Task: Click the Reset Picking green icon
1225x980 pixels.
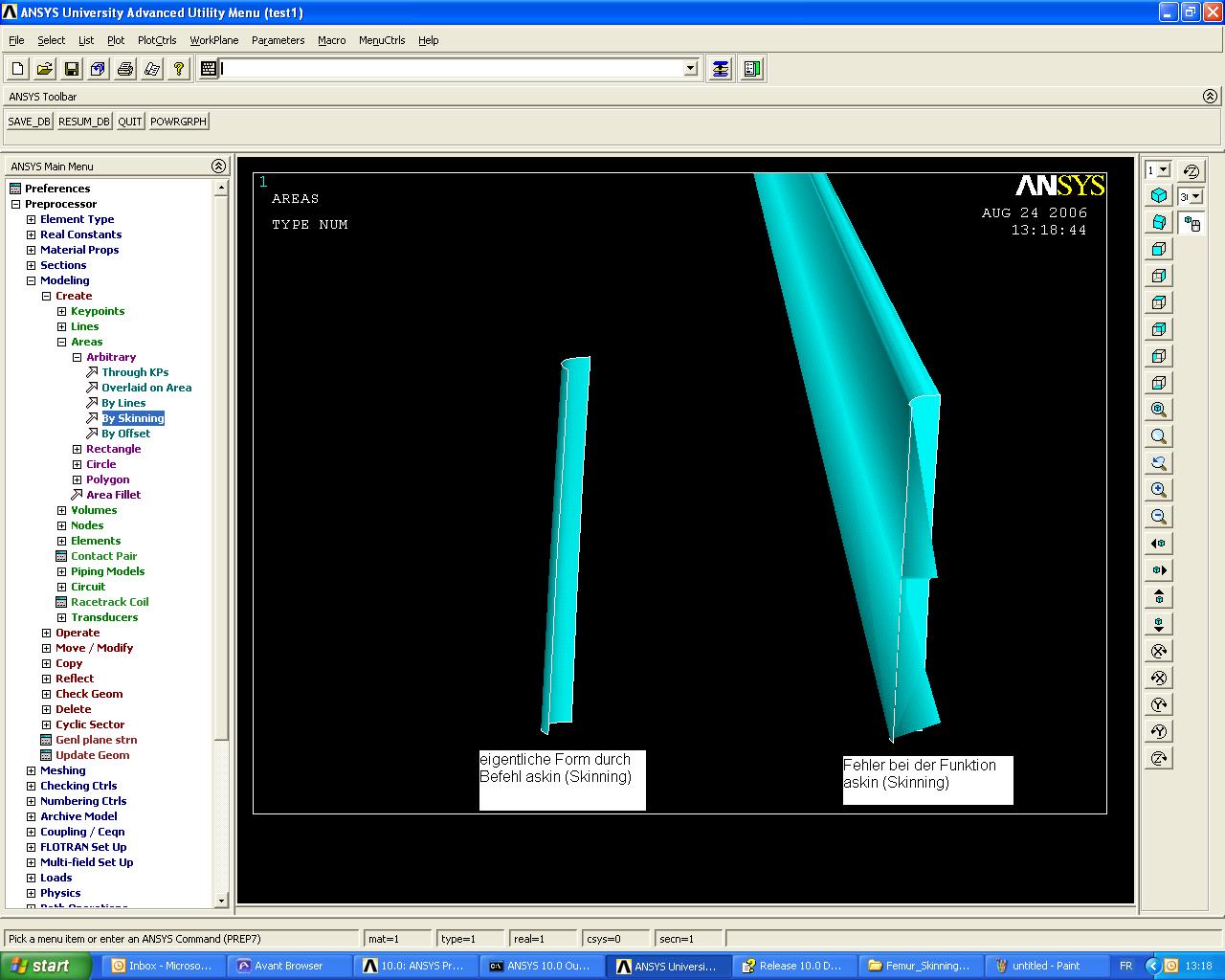Action: [x=752, y=69]
